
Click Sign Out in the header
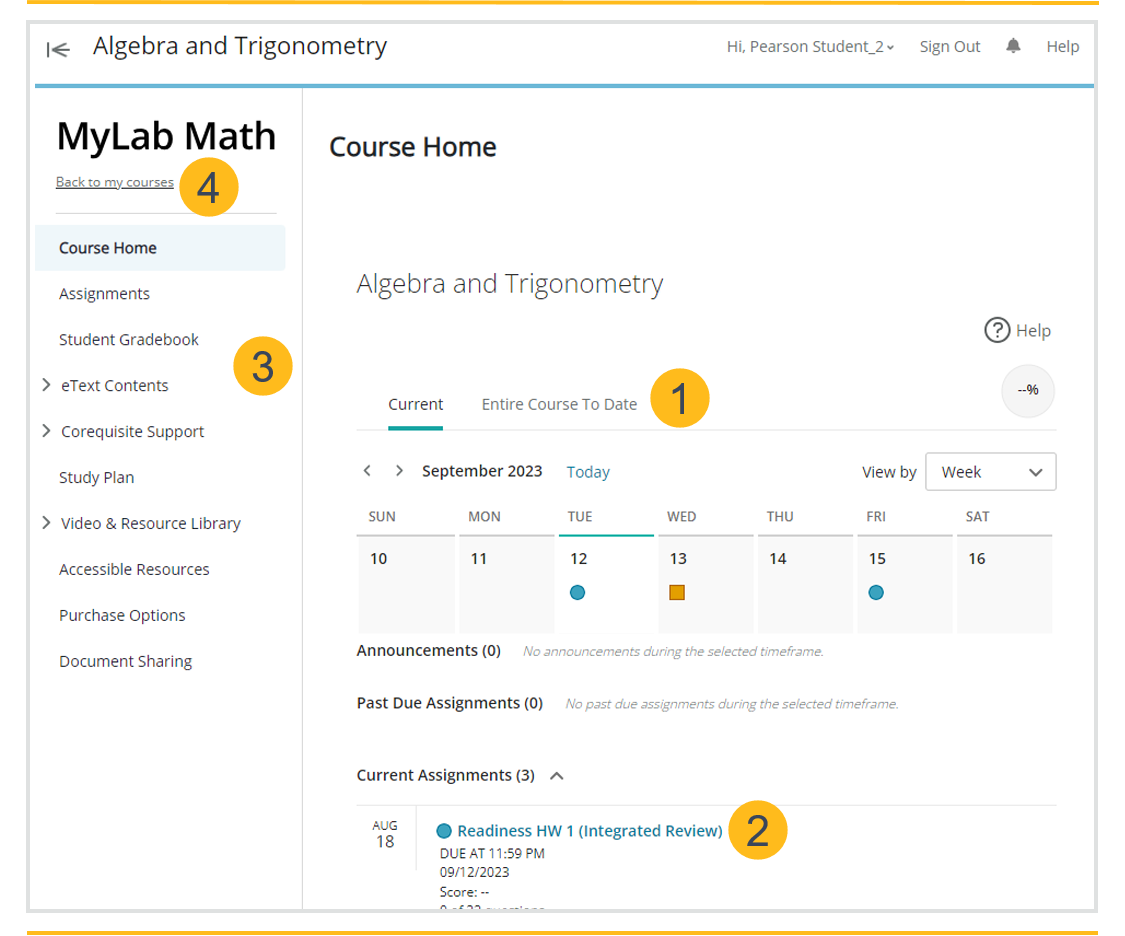[x=949, y=47]
